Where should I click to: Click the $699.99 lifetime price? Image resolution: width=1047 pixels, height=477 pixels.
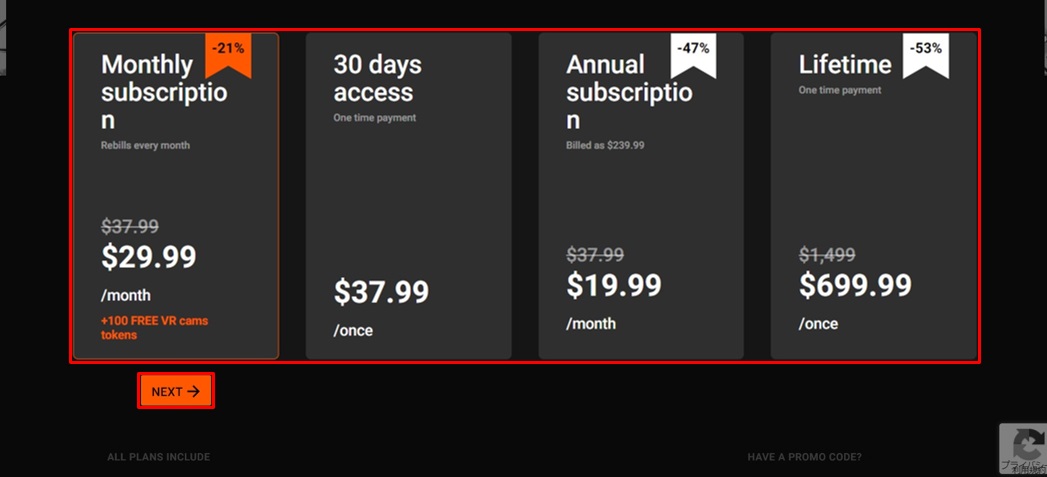tap(855, 286)
